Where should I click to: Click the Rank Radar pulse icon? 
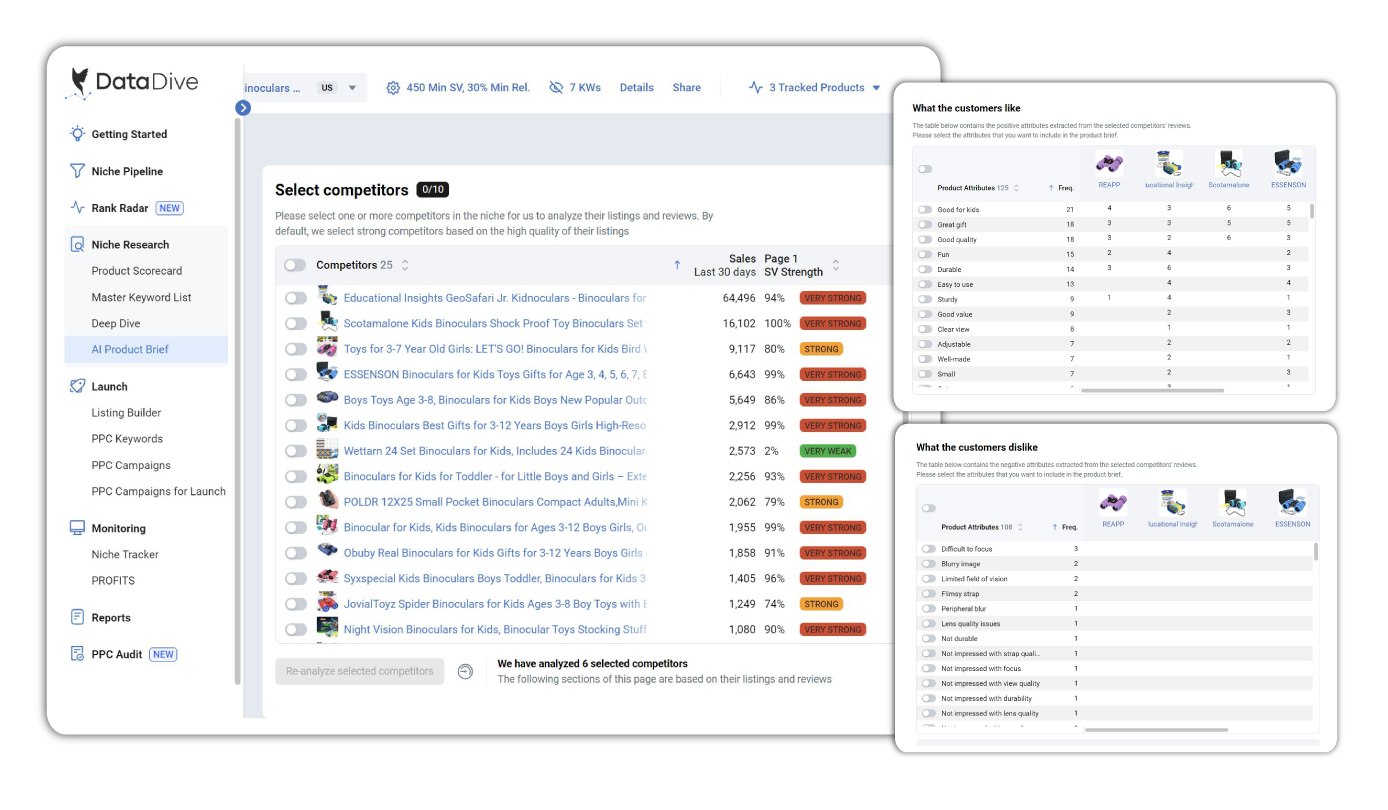coord(77,208)
